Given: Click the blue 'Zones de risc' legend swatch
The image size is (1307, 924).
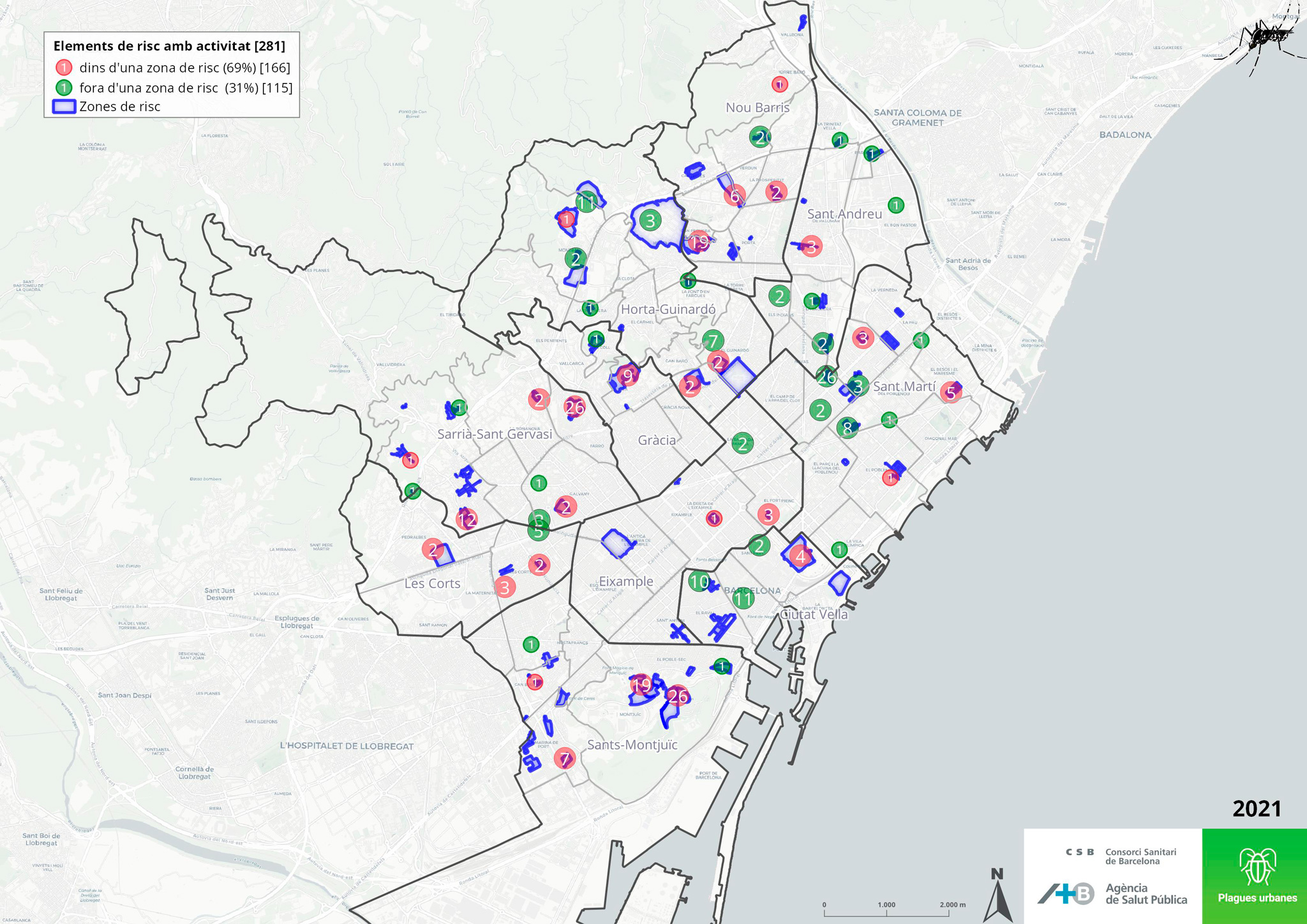Looking at the screenshot, I should 64,107.
